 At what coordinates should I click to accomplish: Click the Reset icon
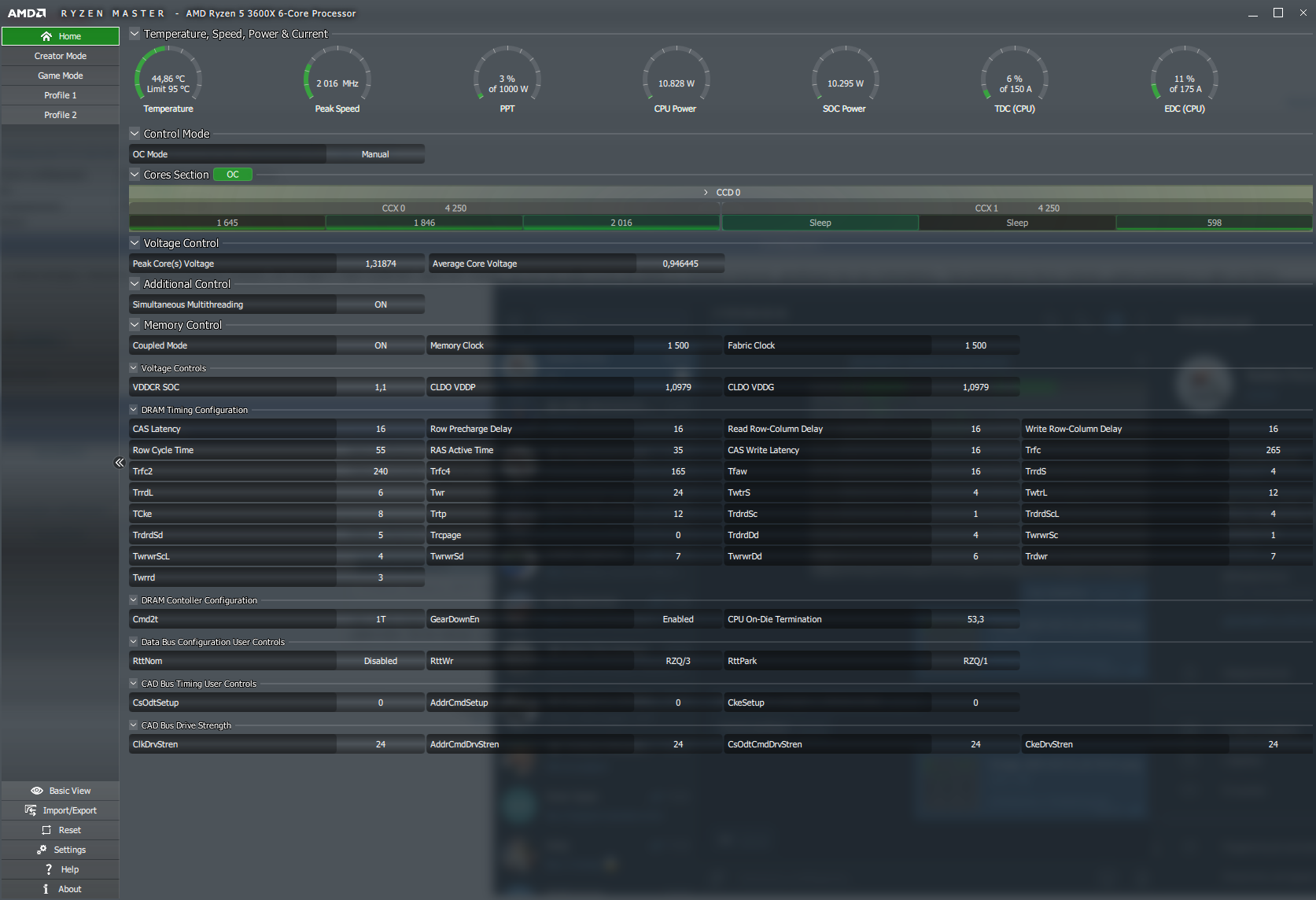pyautogui.click(x=46, y=830)
